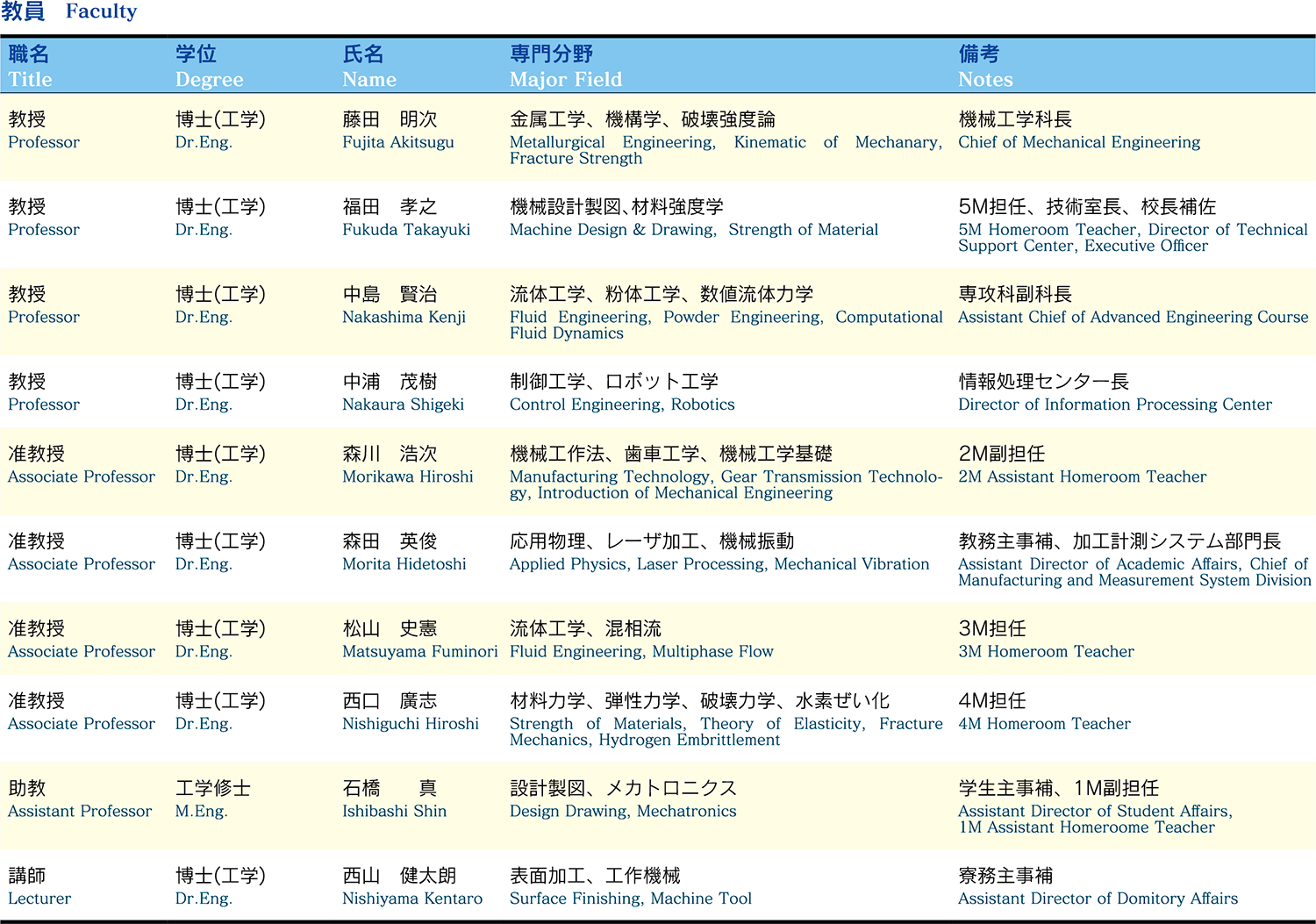Select 'Director of Information Processing Center' note
Screen dimensions: 1316x924
tap(1115, 405)
